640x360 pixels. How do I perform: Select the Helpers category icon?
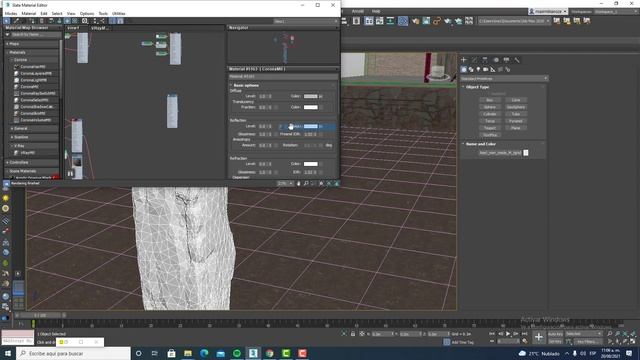[x=493, y=69]
